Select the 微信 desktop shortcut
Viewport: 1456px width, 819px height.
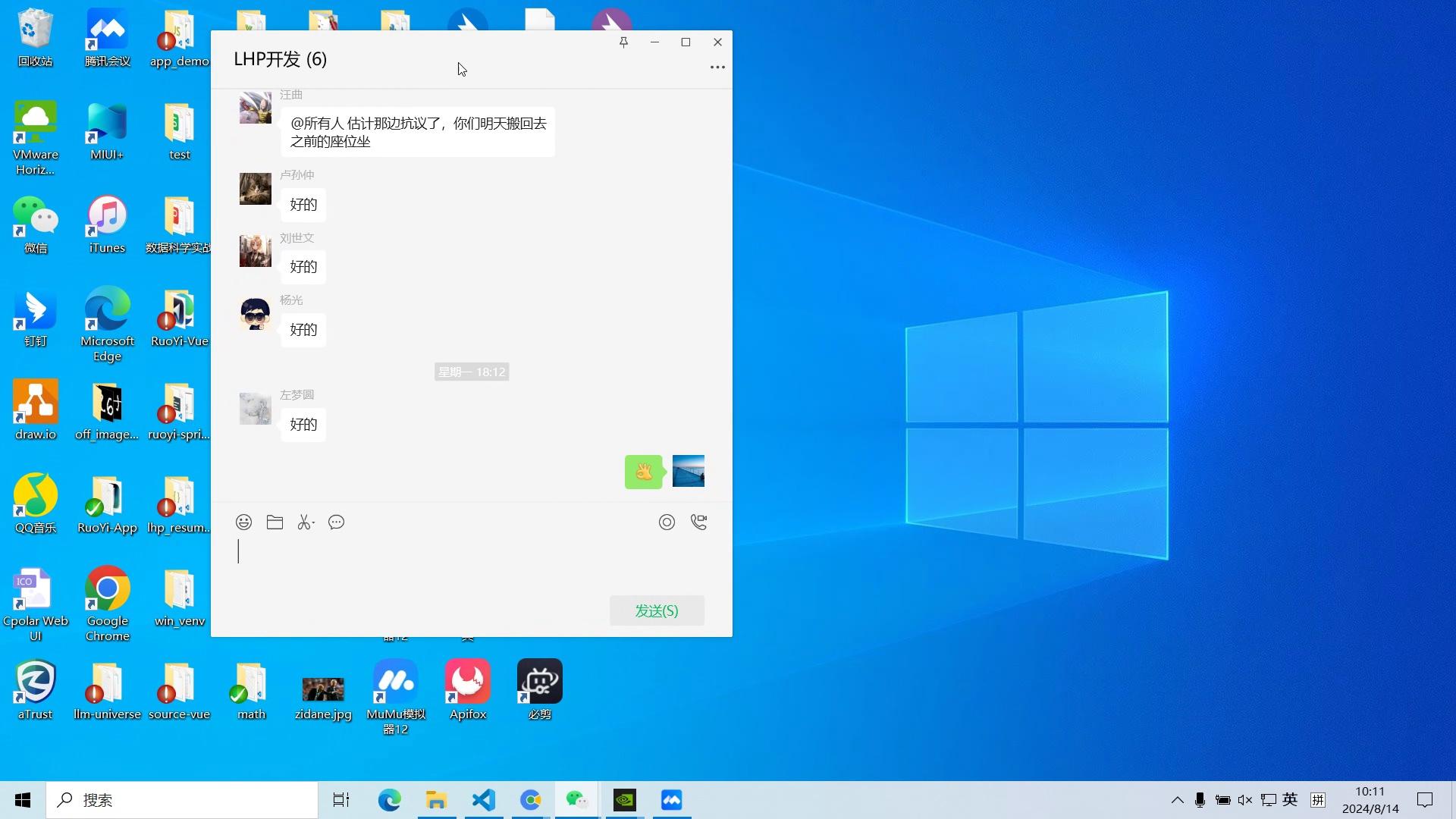click(36, 224)
